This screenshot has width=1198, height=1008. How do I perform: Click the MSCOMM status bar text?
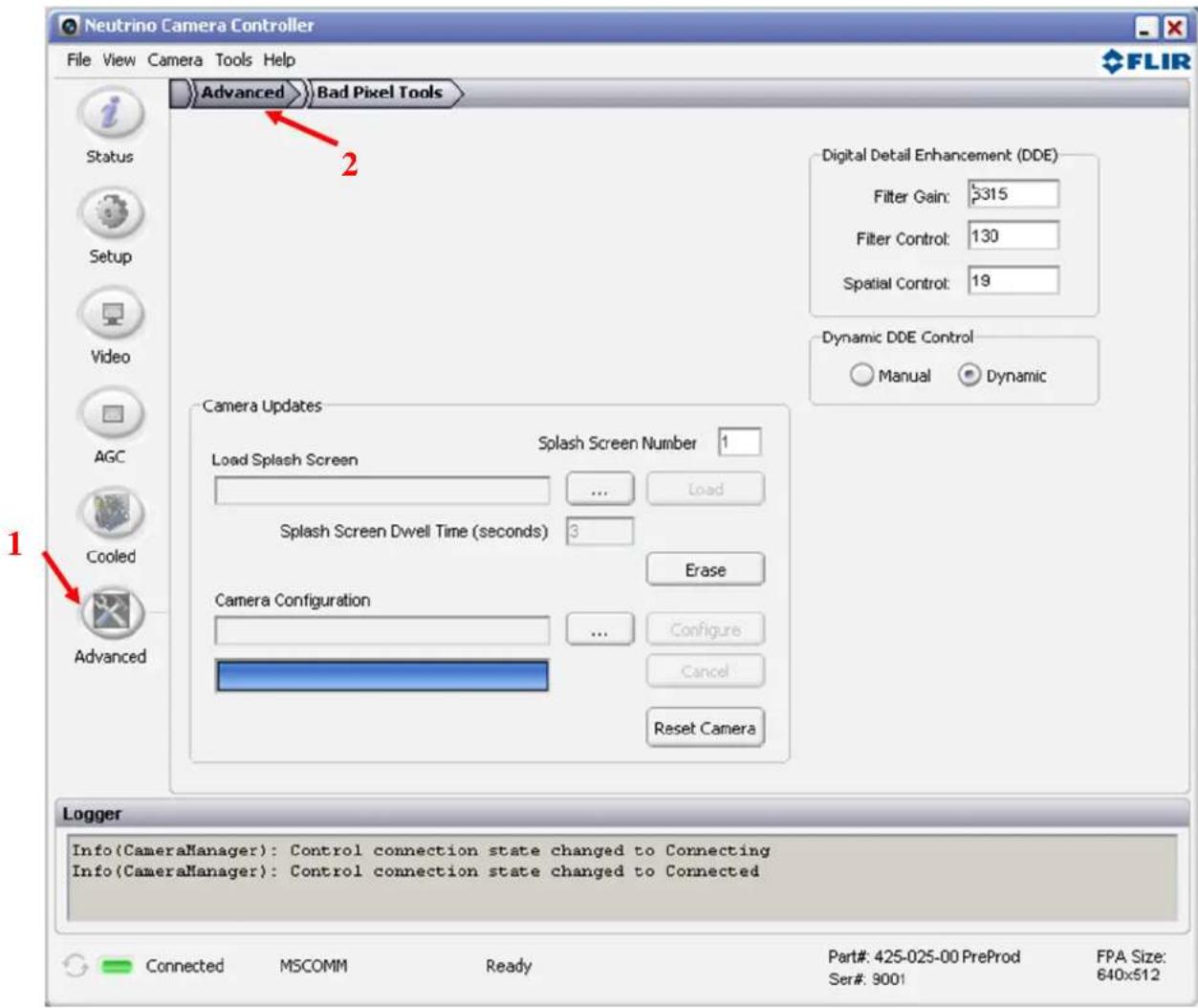click(x=314, y=966)
